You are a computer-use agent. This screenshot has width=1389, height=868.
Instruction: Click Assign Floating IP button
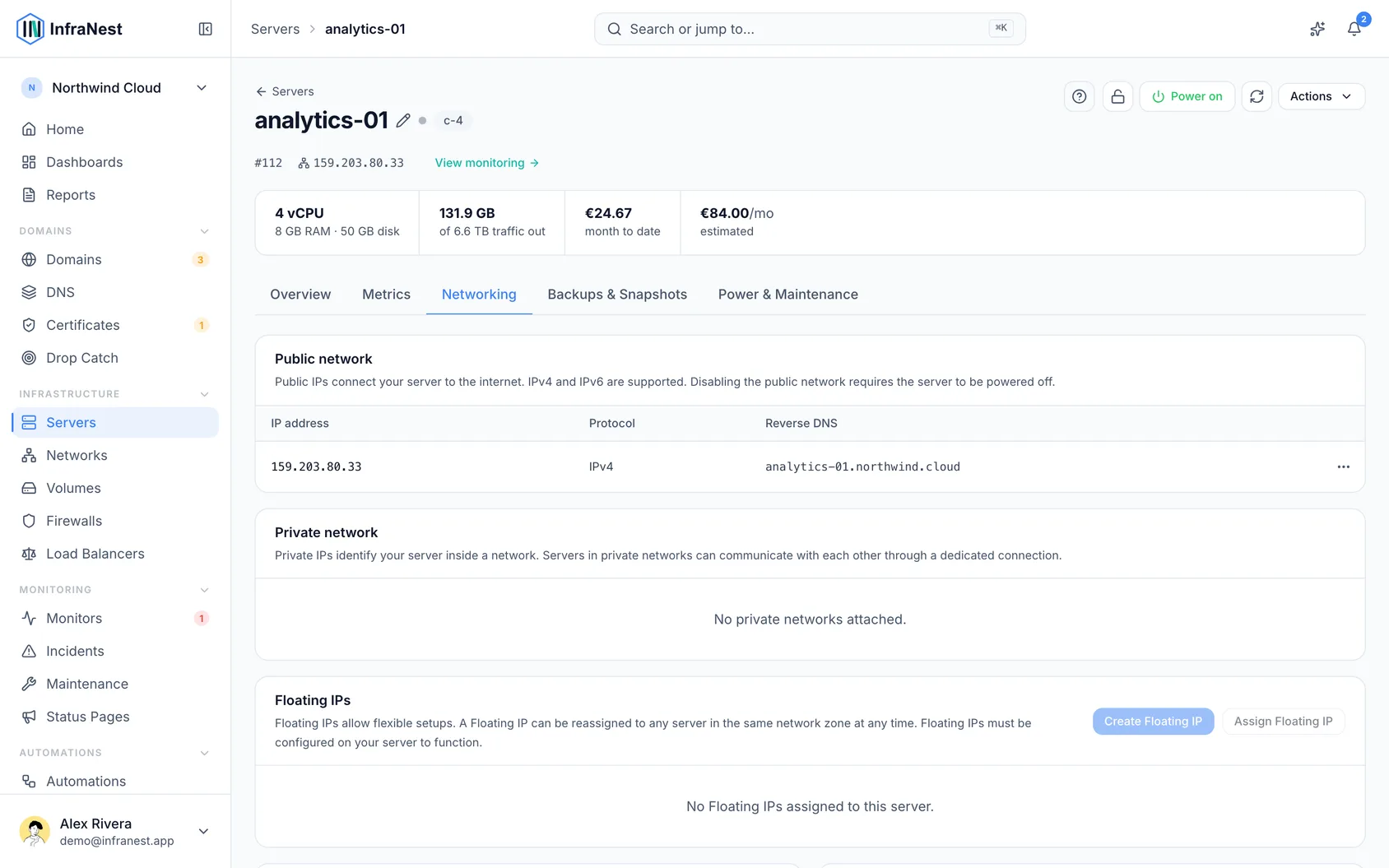click(1283, 722)
